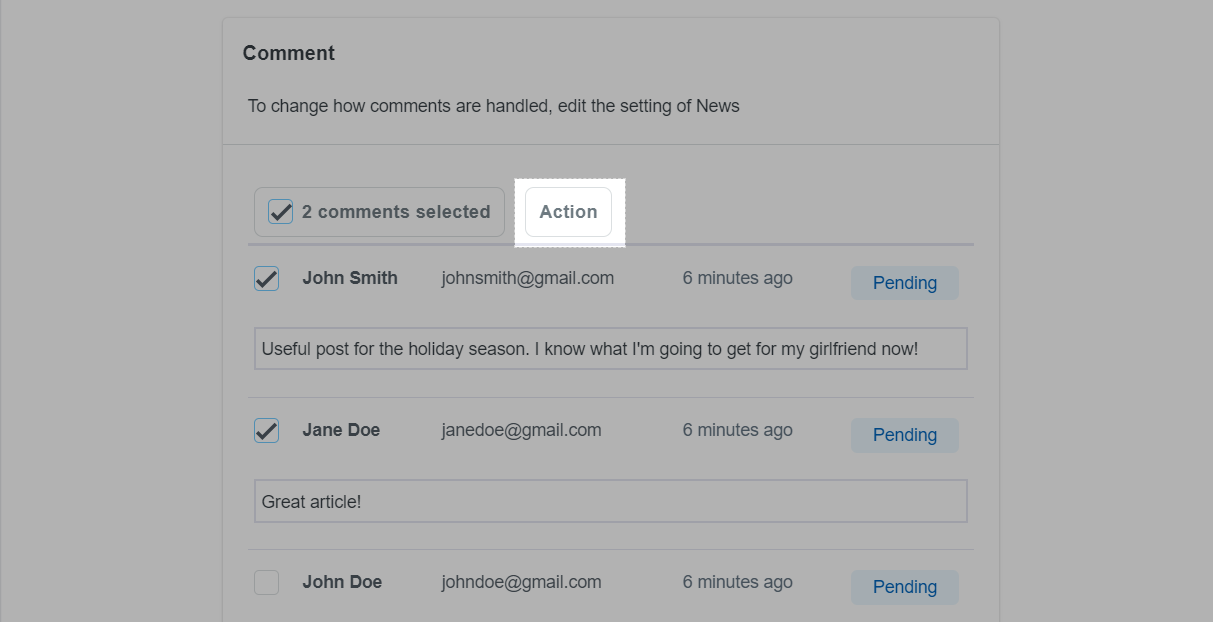Check John Doe's comment checkbox
The image size is (1213, 622).
click(x=266, y=582)
